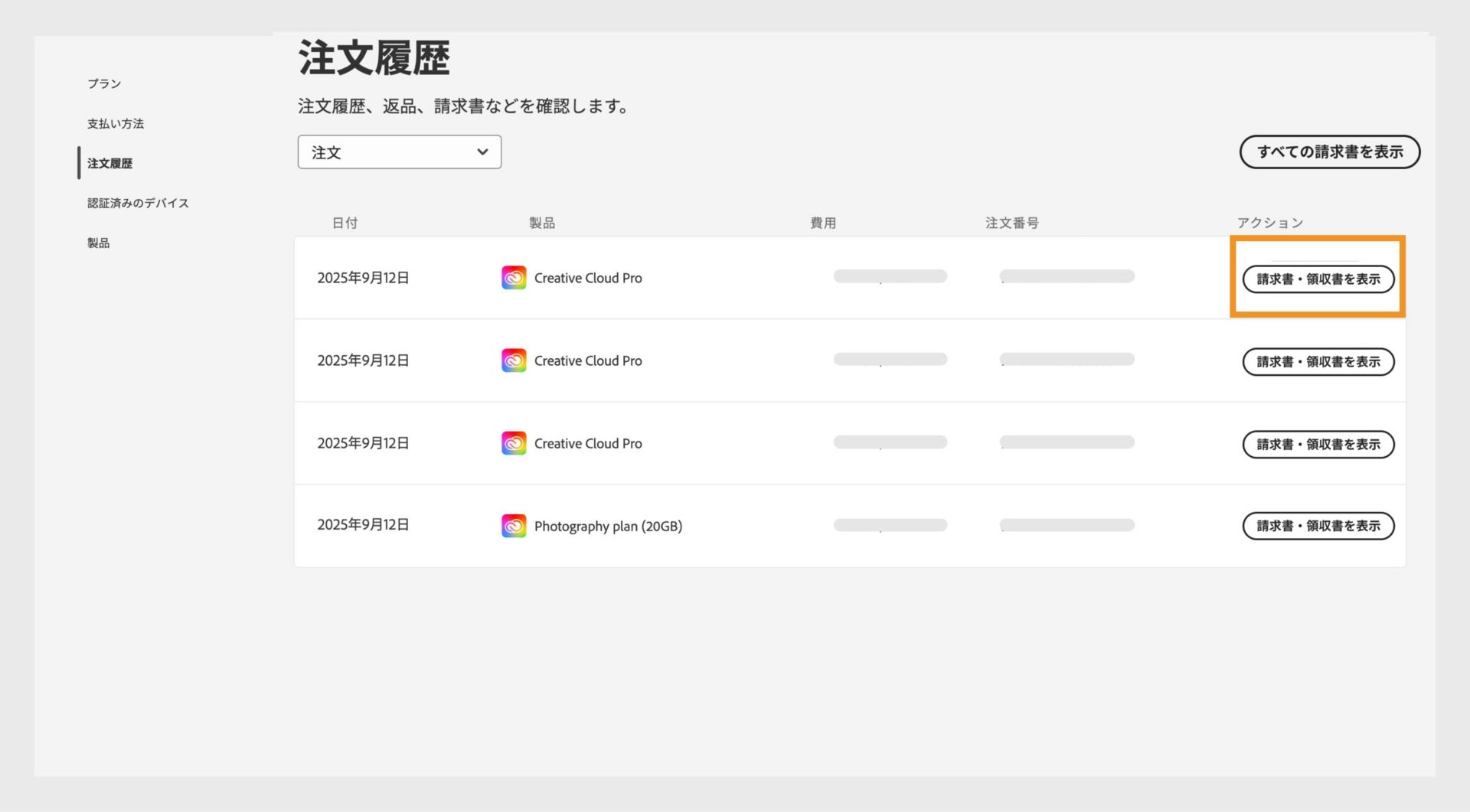
Task: Click the 2025年9月12日 date in Photography plan row
Action: point(363,524)
